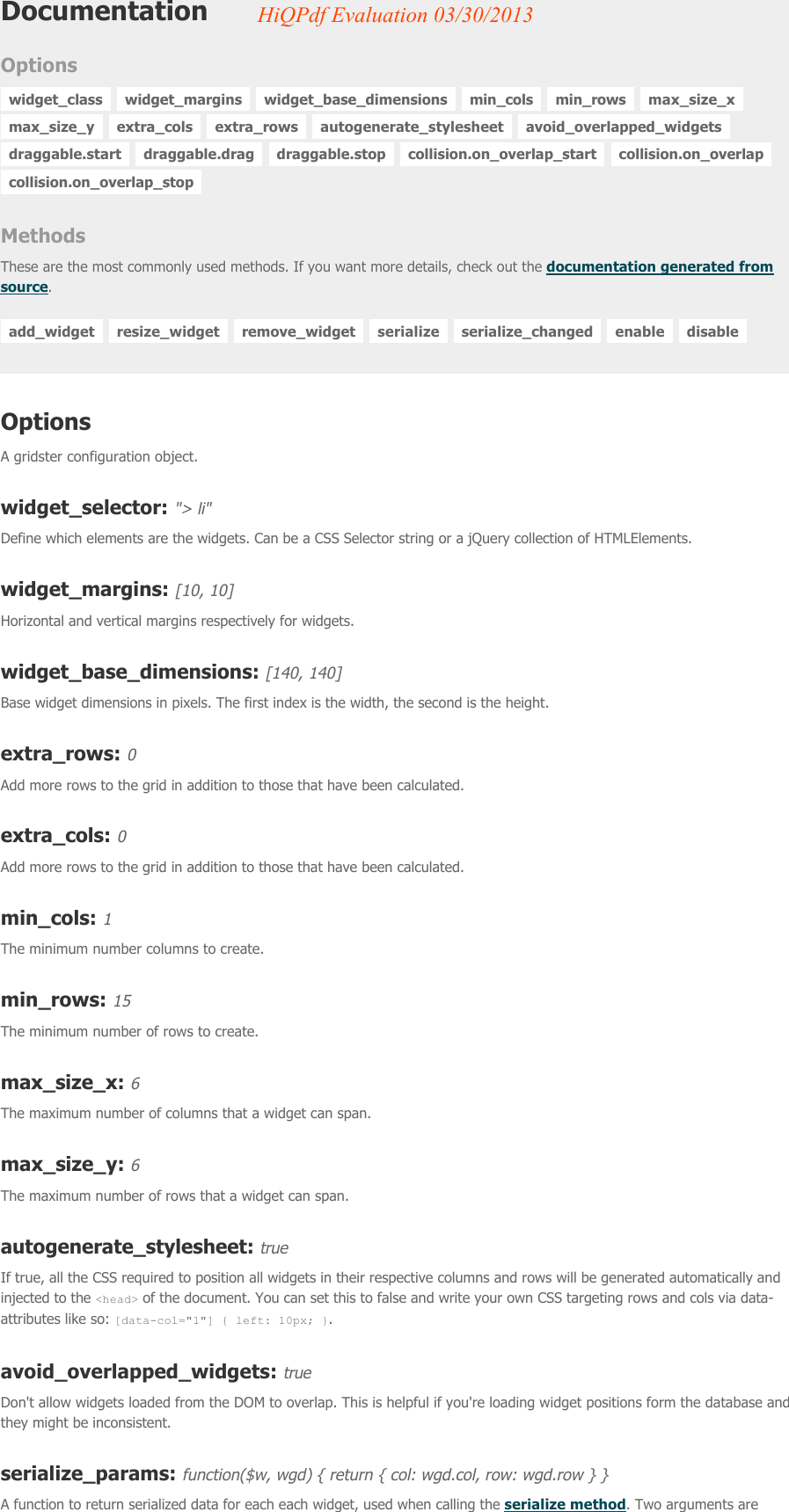Image resolution: width=789 pixels, height=1512 pixels.
Task: Click the widget_base_dimensions option link
Action: tap(355, 99)
